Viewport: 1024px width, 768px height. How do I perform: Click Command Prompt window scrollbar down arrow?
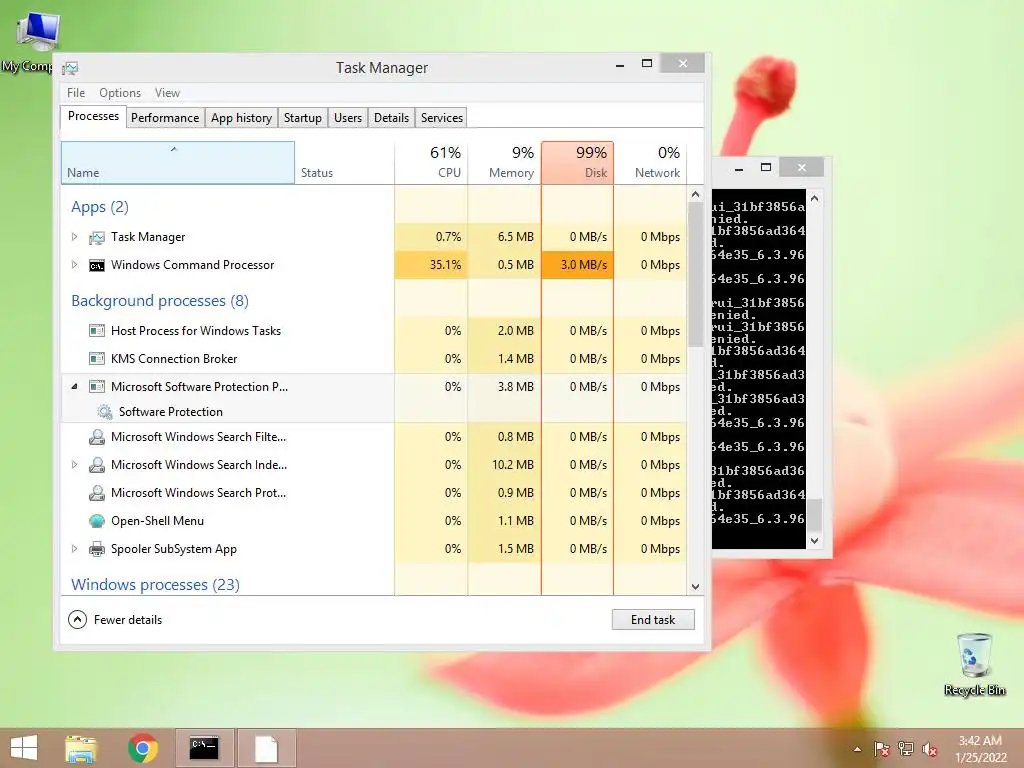pos(814,541)
